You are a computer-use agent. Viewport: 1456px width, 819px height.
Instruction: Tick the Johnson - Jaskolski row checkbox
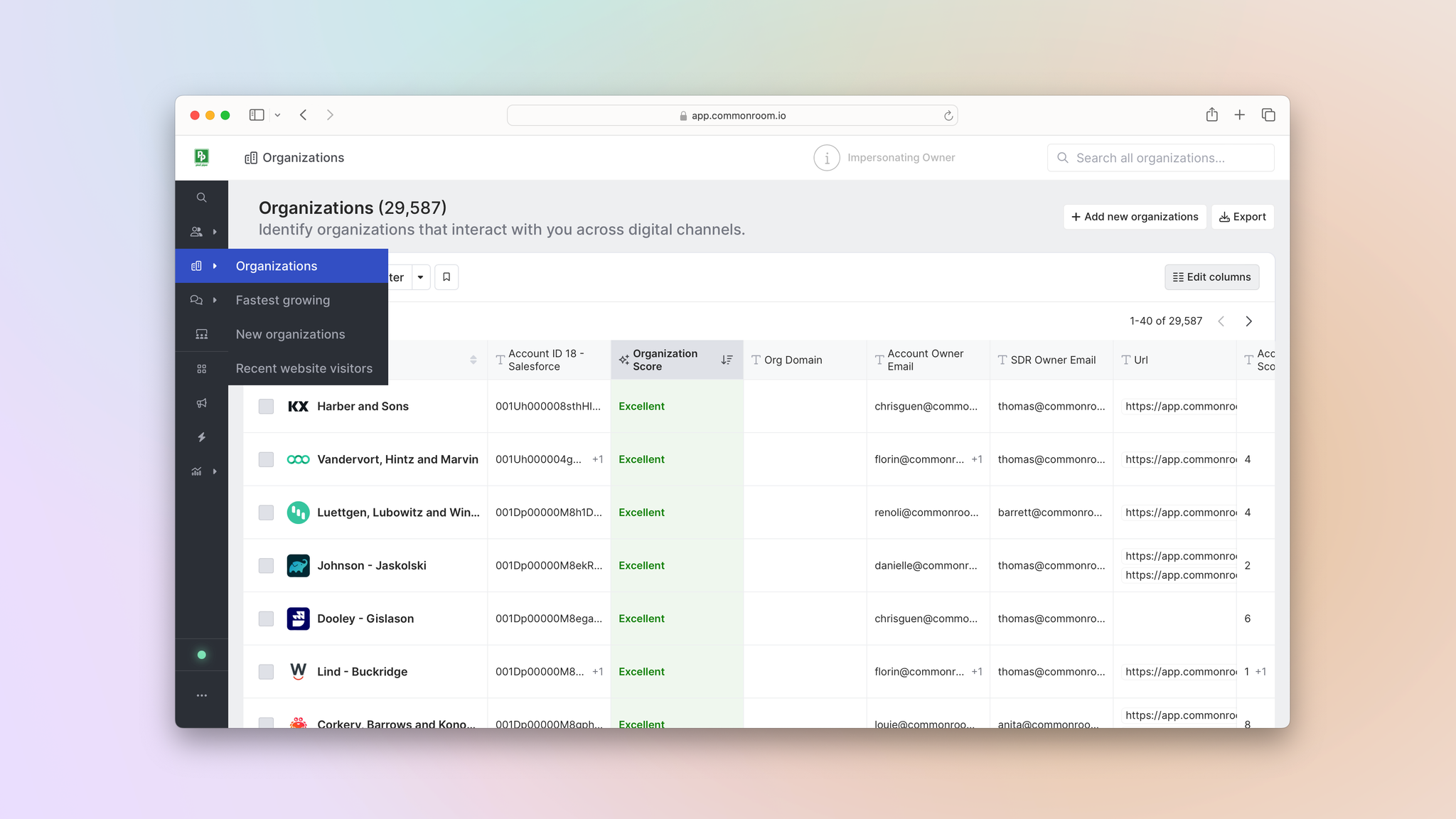[x=266, y=565]
